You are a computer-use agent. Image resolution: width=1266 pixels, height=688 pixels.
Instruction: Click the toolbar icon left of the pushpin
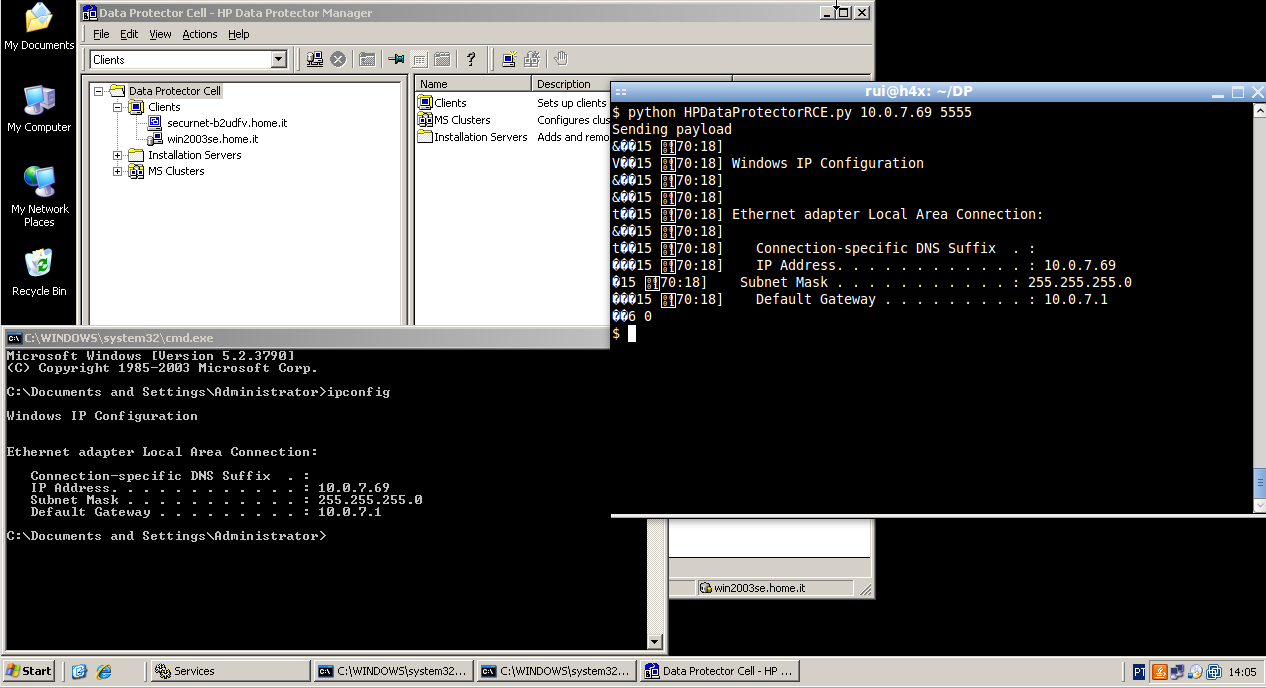tap(367, 59)
